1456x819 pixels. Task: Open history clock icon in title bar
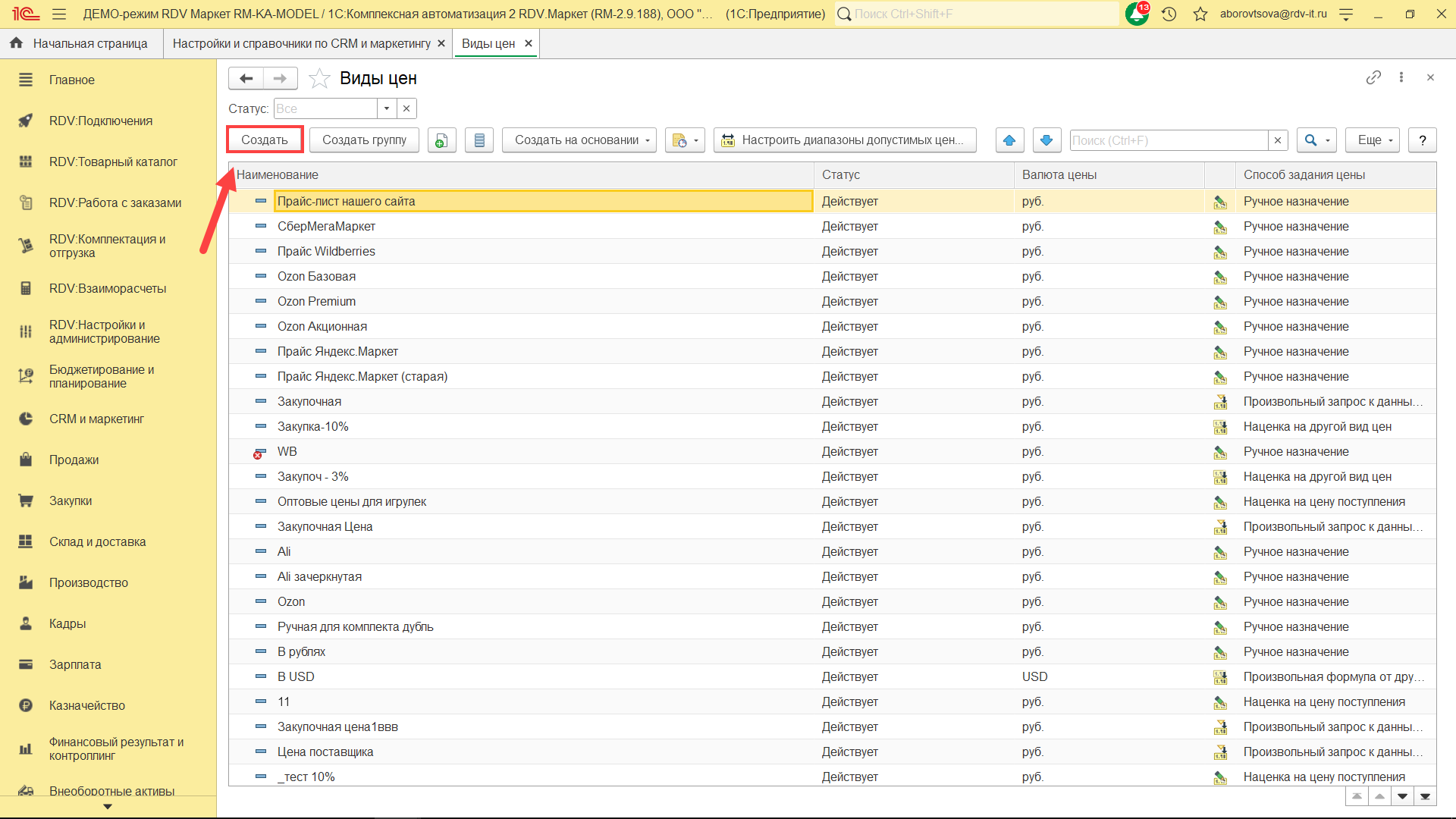coord(1169,14)
